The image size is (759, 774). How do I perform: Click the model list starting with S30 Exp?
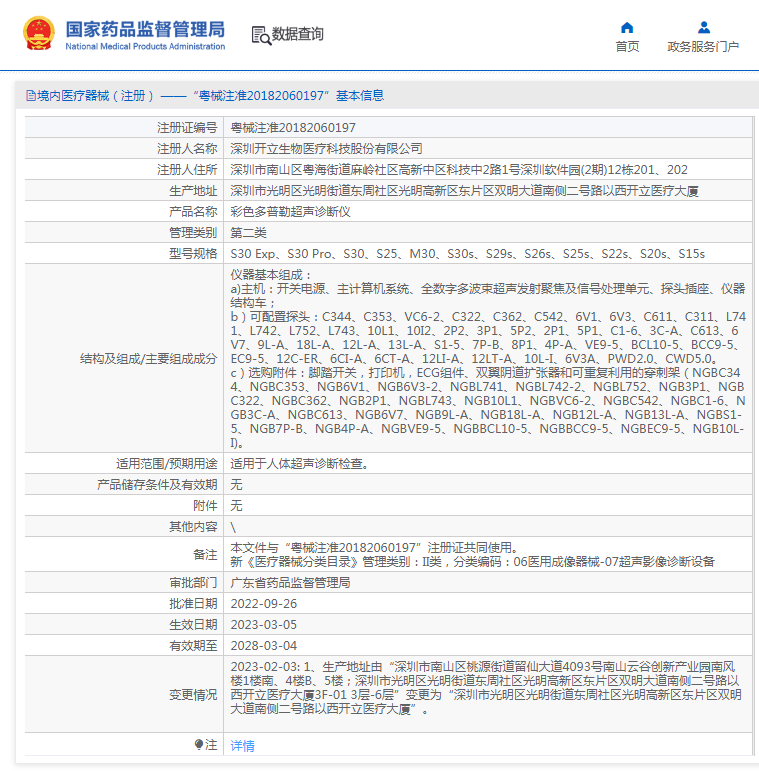467,254
